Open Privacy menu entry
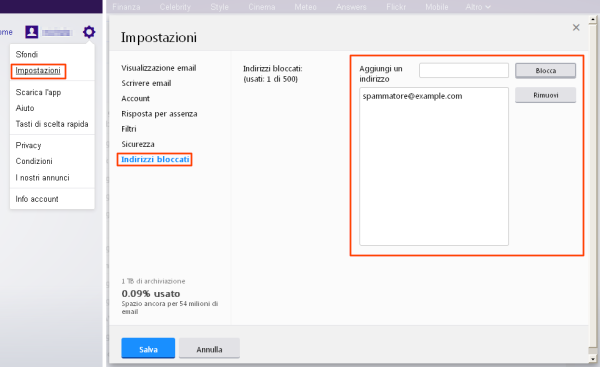 [28, 145]
